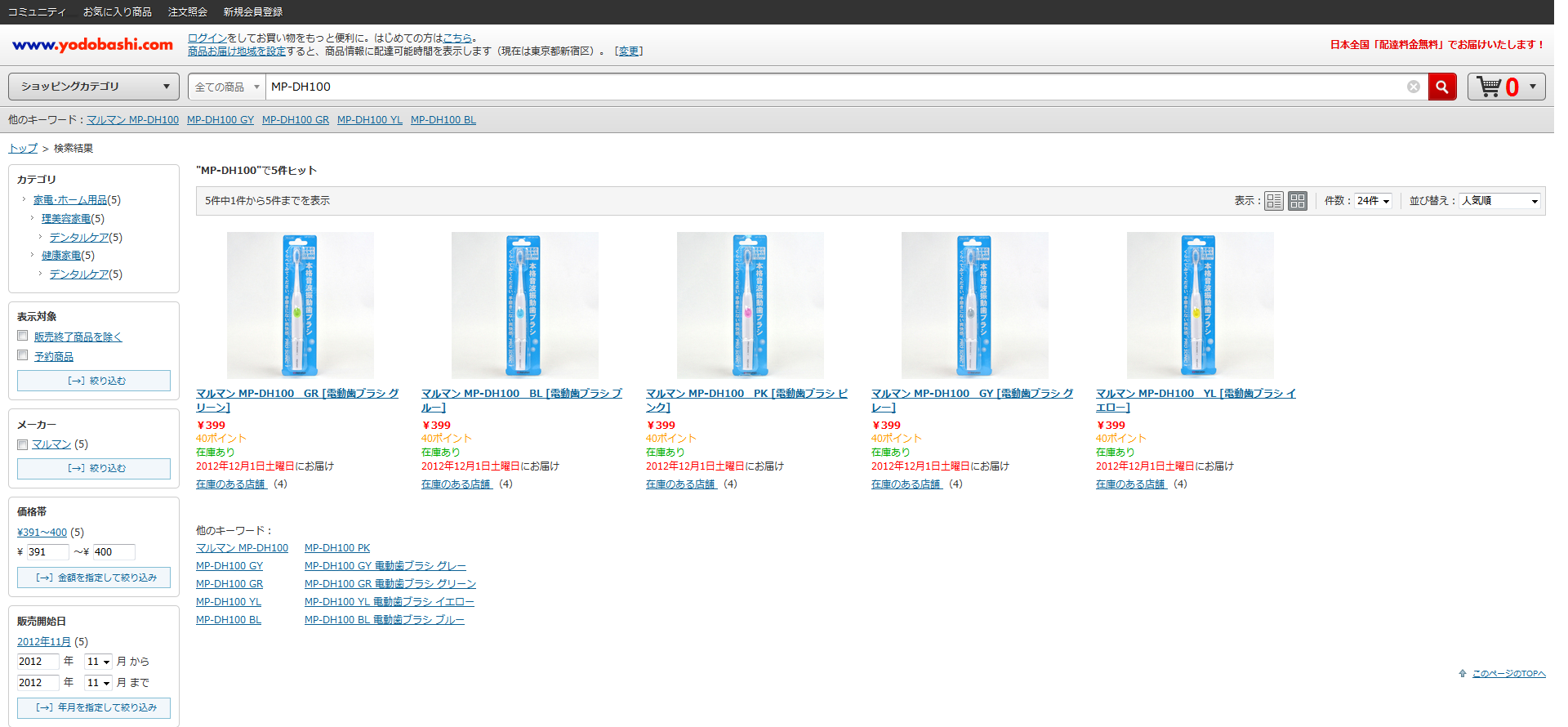1568x727 pixels.
Task: Open the マルマン MP-DH100 PK product title link
Action: 746,400
